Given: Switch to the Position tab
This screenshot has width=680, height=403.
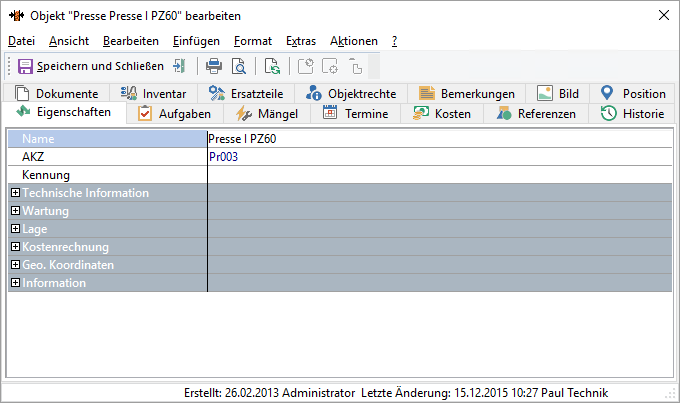Looking at the screenshot, I should tap(632, 93).
